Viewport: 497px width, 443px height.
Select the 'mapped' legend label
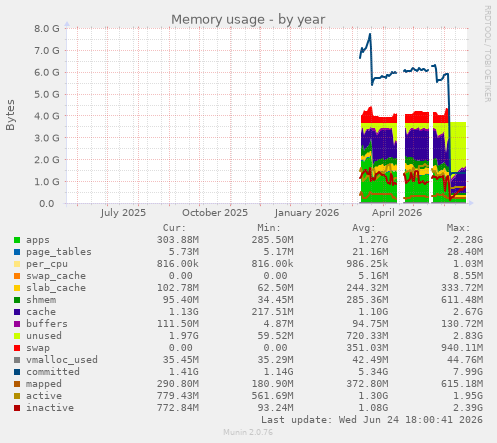click(x=44, y=384)
